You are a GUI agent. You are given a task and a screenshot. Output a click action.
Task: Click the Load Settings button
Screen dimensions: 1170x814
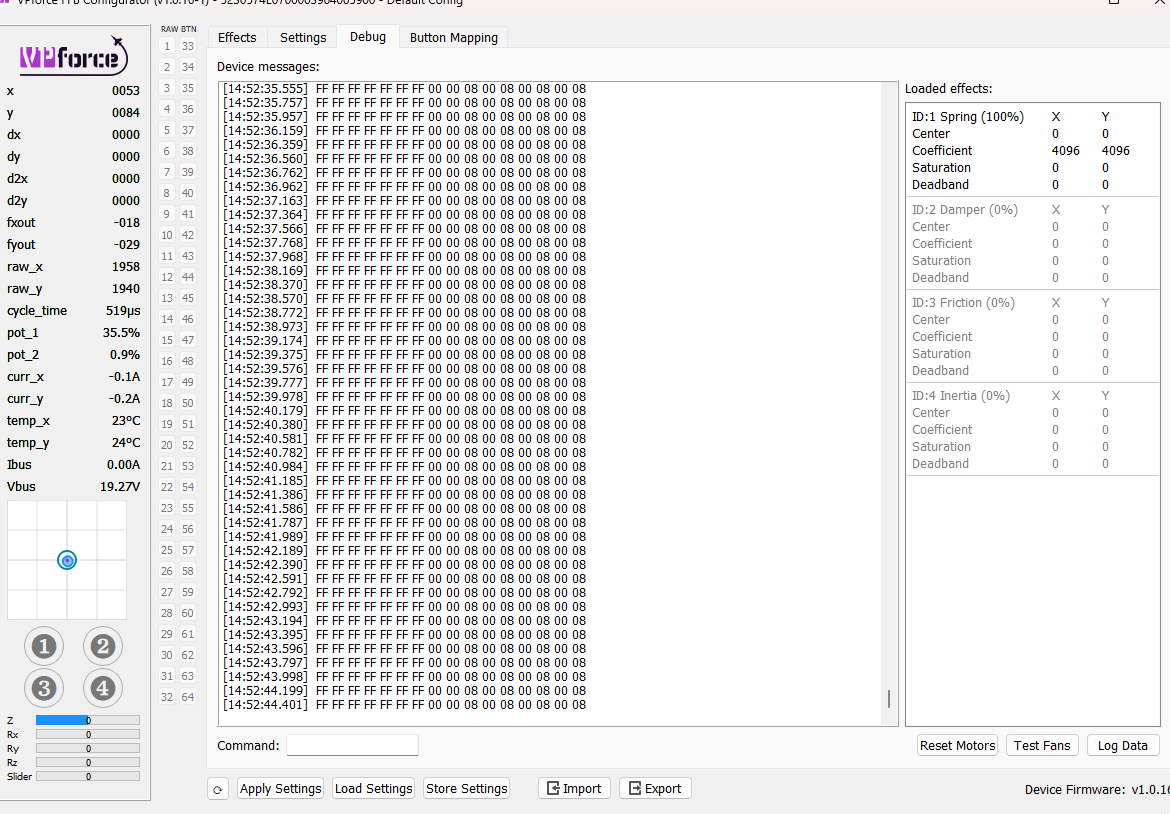[373, 789]
